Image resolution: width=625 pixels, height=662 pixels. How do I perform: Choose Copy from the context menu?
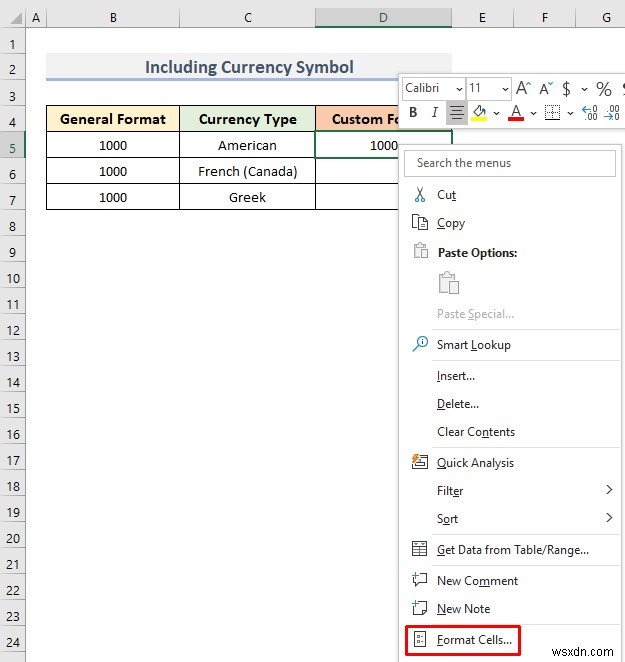[x=510, y=222]
